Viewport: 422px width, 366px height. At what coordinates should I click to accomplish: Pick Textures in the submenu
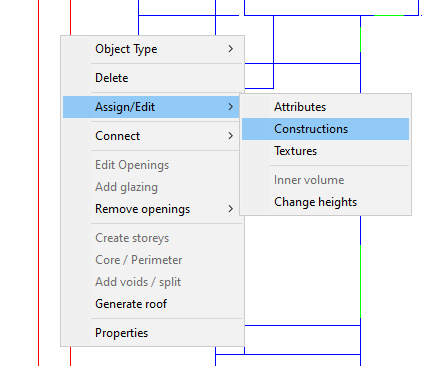coord(325,151)
